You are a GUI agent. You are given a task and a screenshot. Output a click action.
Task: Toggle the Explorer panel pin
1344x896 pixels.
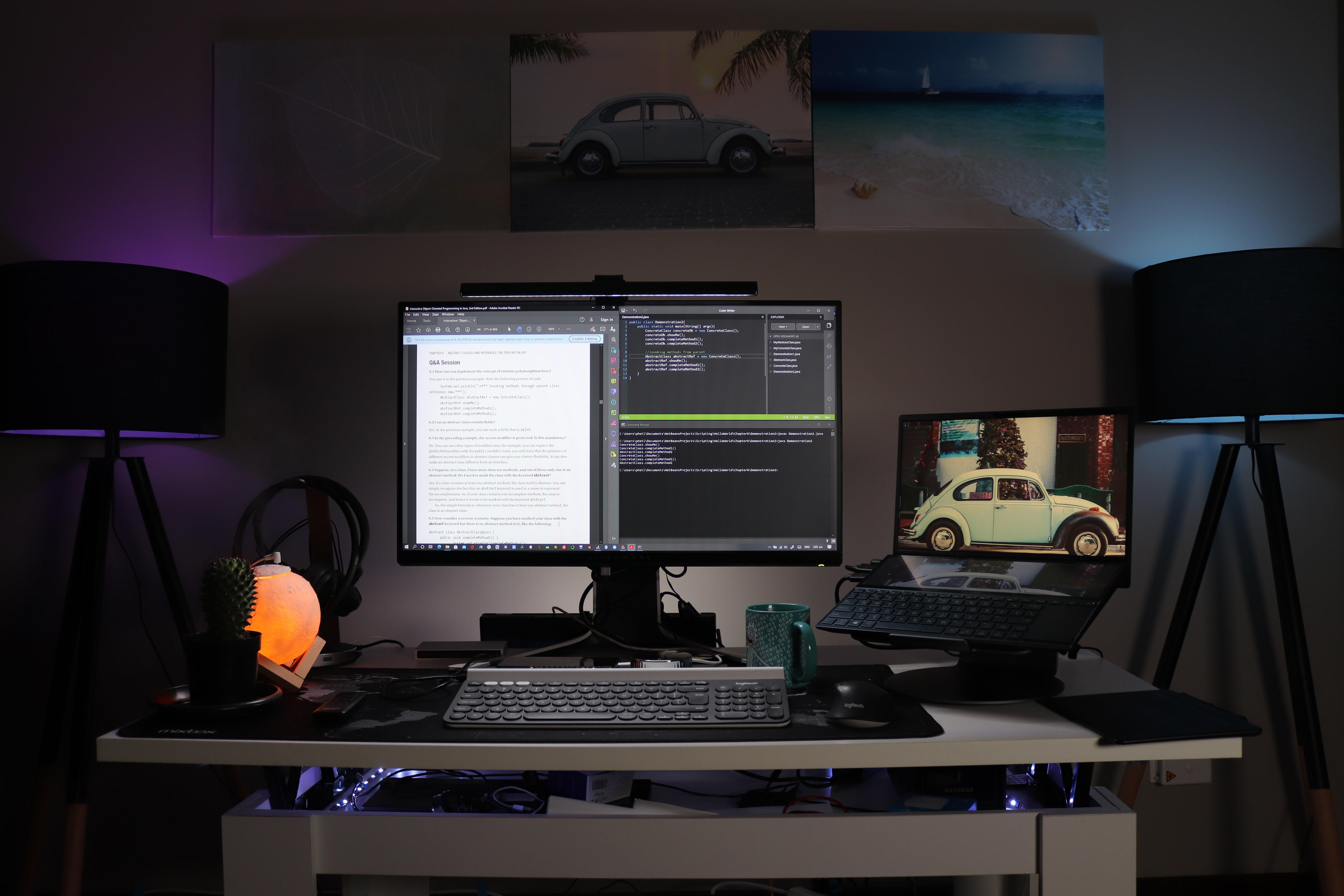tap(821, 317)
